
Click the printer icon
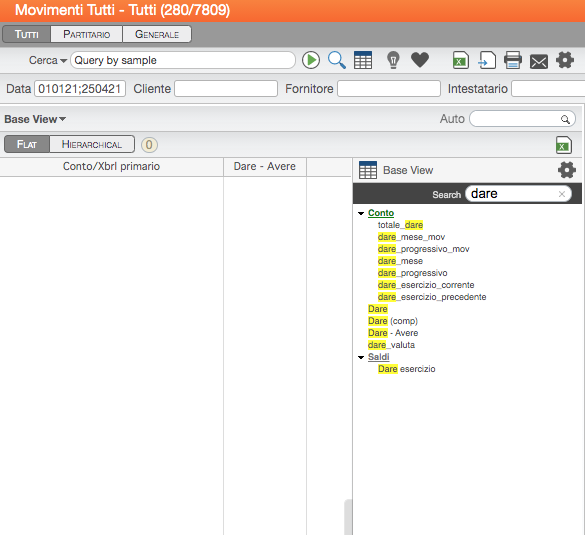coord(513,60)
